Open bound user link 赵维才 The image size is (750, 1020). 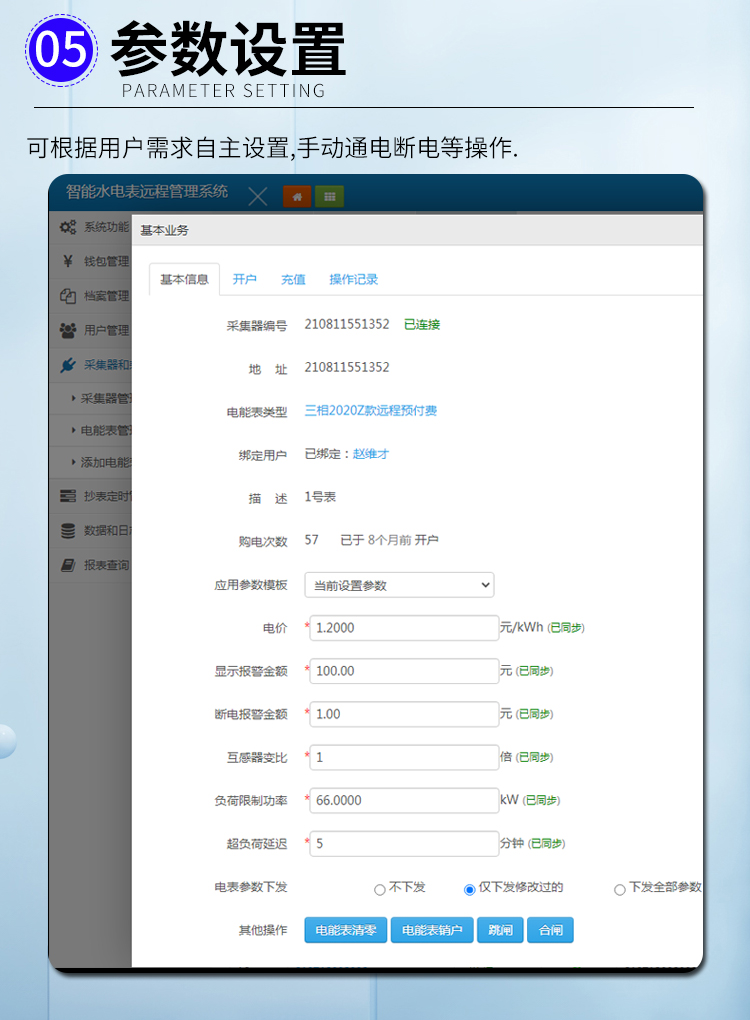point(371,454)
